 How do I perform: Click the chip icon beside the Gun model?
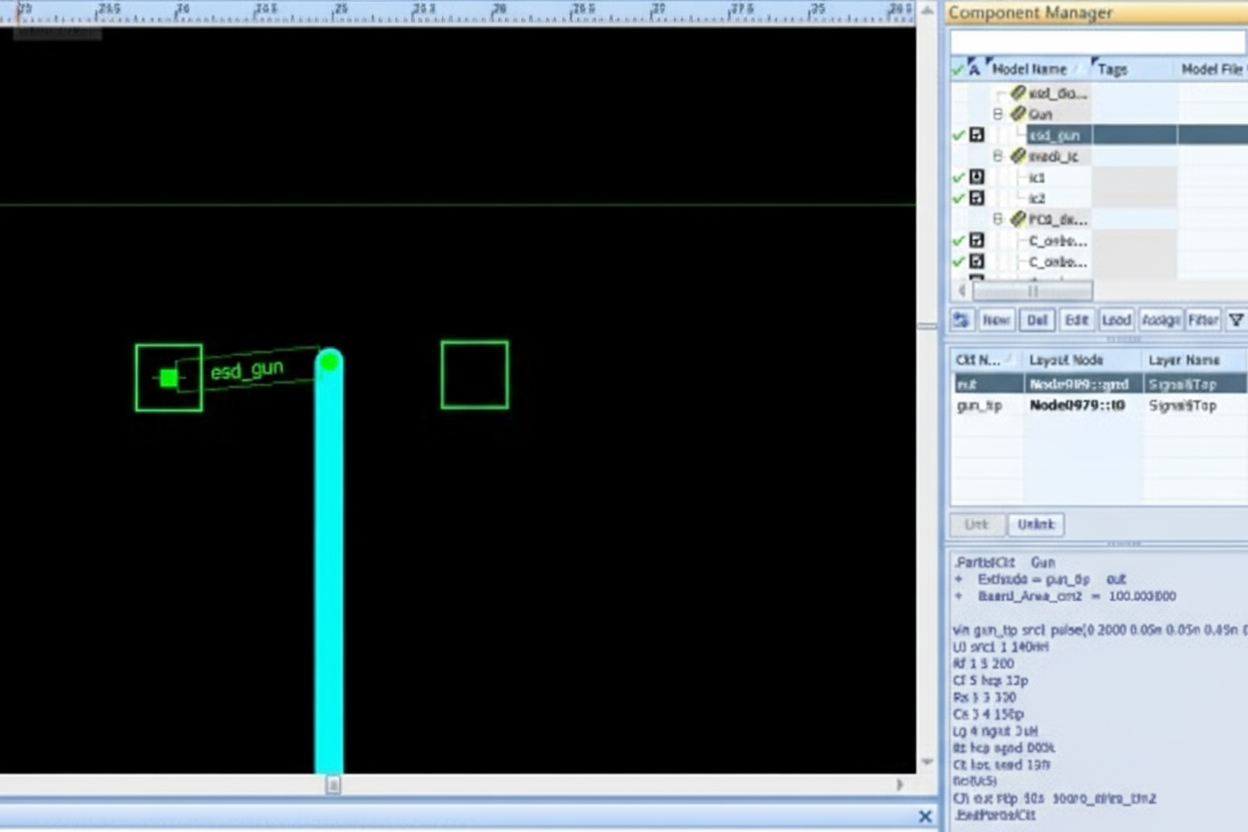click(x=1017, y=114)
